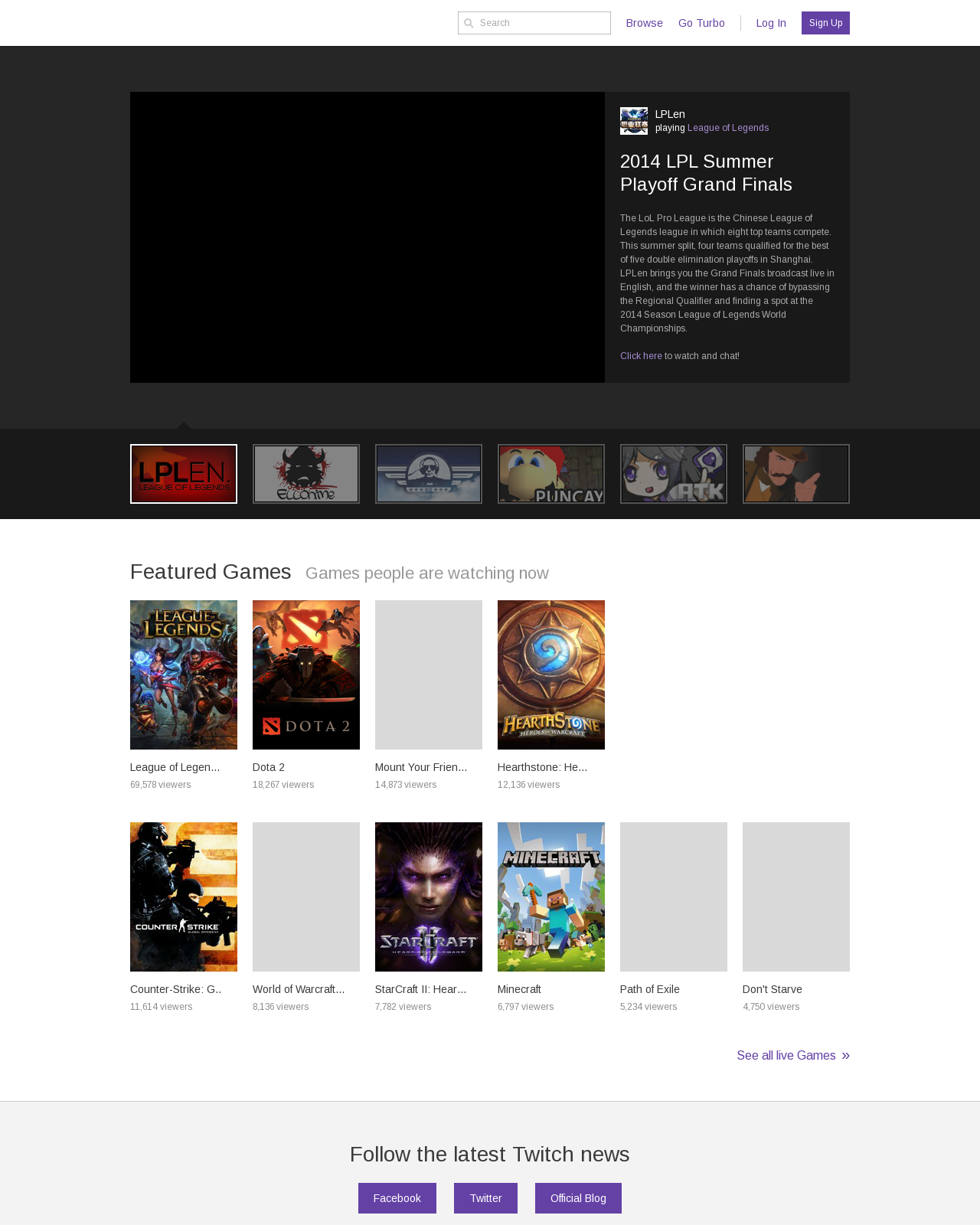The height and width of the screenshot is (1225, 980).
Task: Click the 2014 LPL Summer Playoff Grand Finals title
Action: [706, 173]
